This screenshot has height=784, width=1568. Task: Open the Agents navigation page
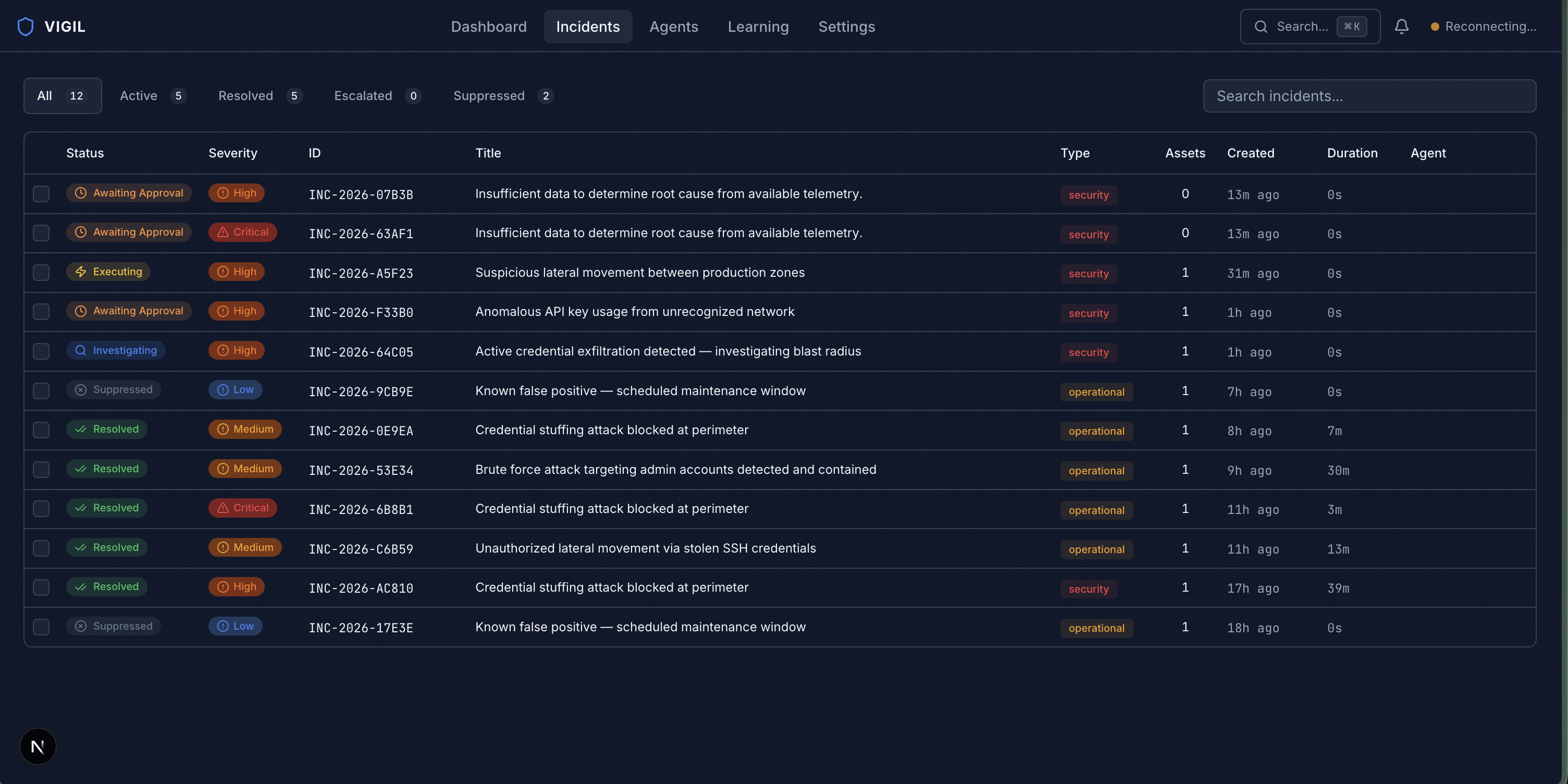point(673,26)
